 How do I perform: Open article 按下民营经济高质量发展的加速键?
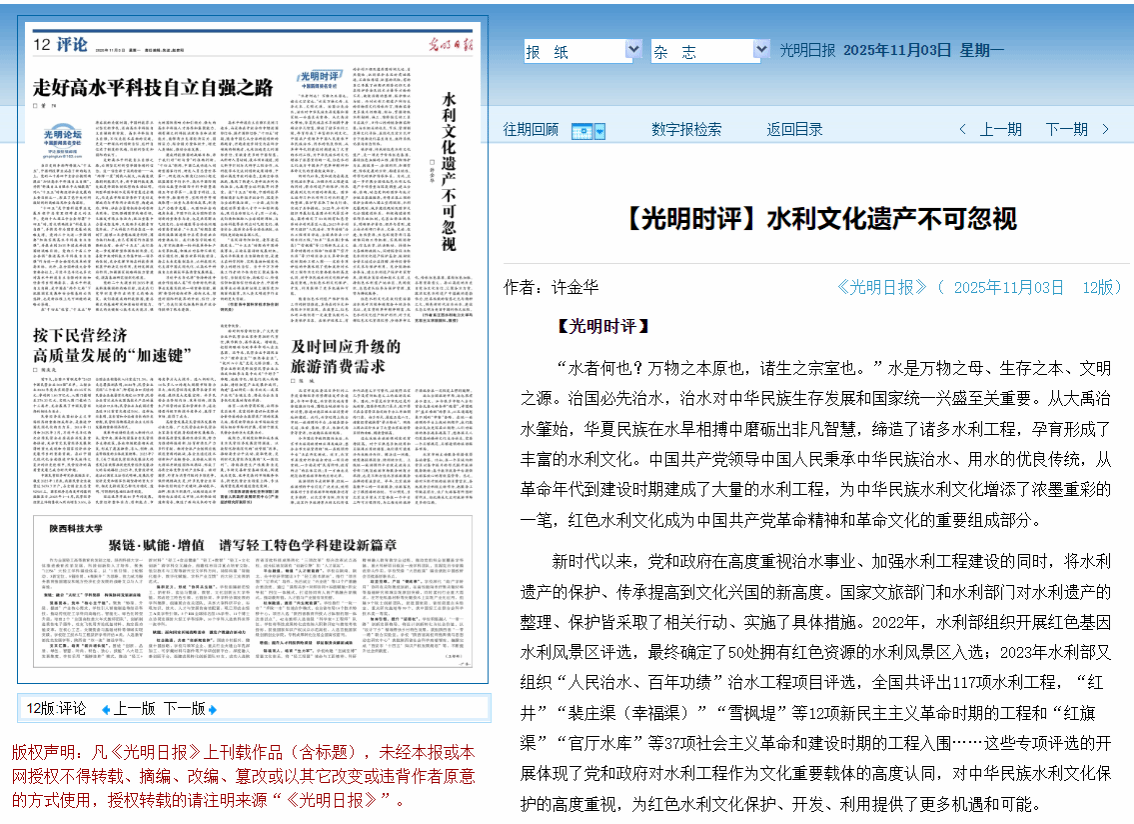108,346
